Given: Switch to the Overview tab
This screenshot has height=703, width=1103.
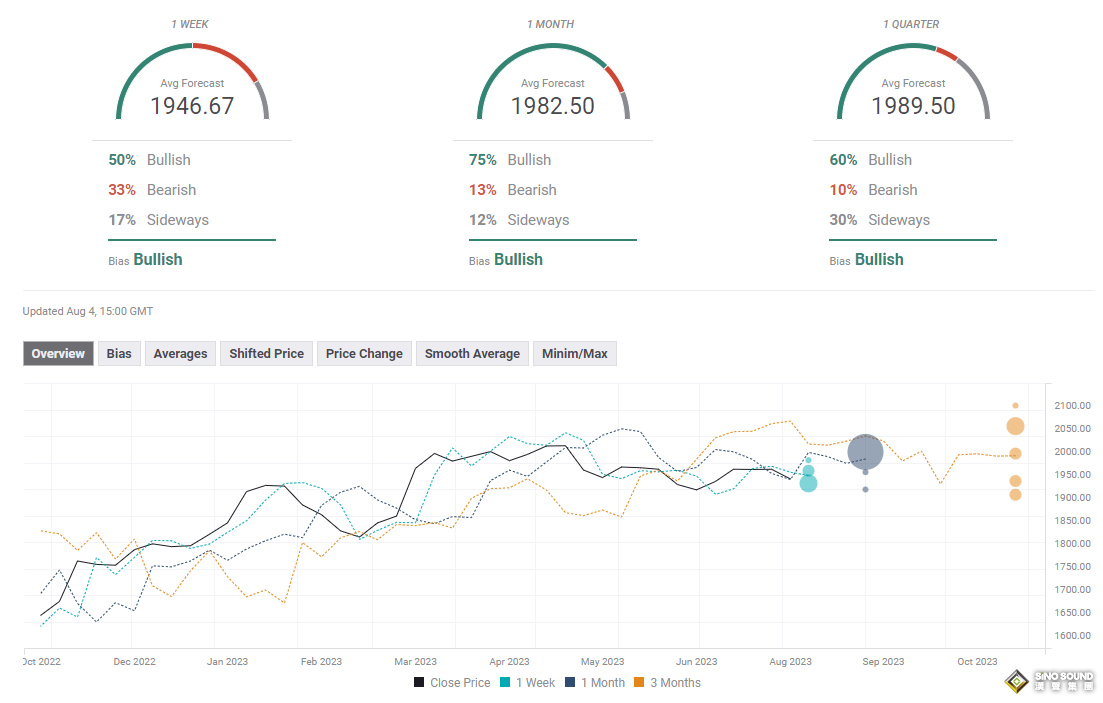Looking at the screenshot, I should (x=58, y=354).
